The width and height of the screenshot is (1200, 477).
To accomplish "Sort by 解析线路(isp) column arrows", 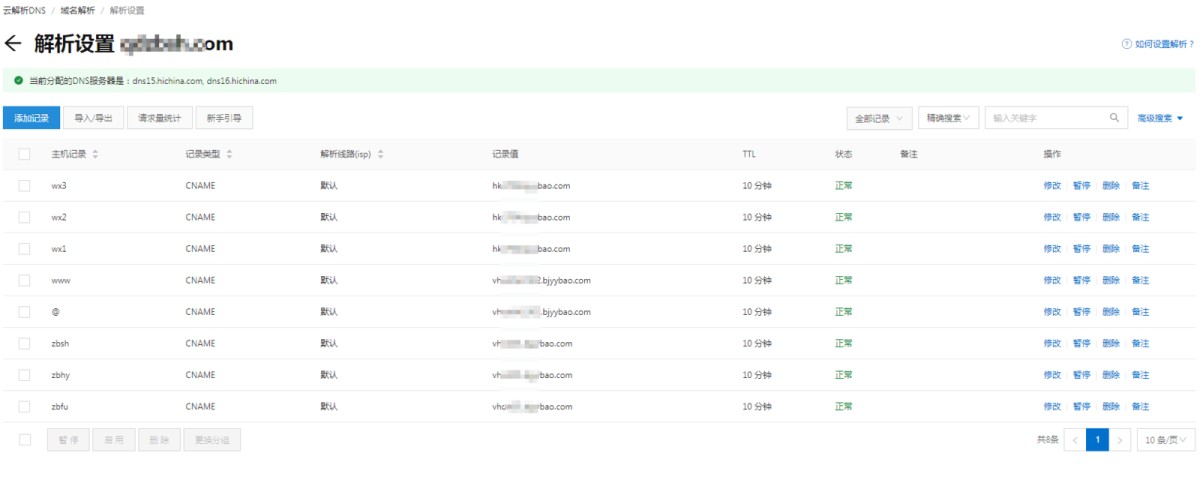I will coord(380,154).
